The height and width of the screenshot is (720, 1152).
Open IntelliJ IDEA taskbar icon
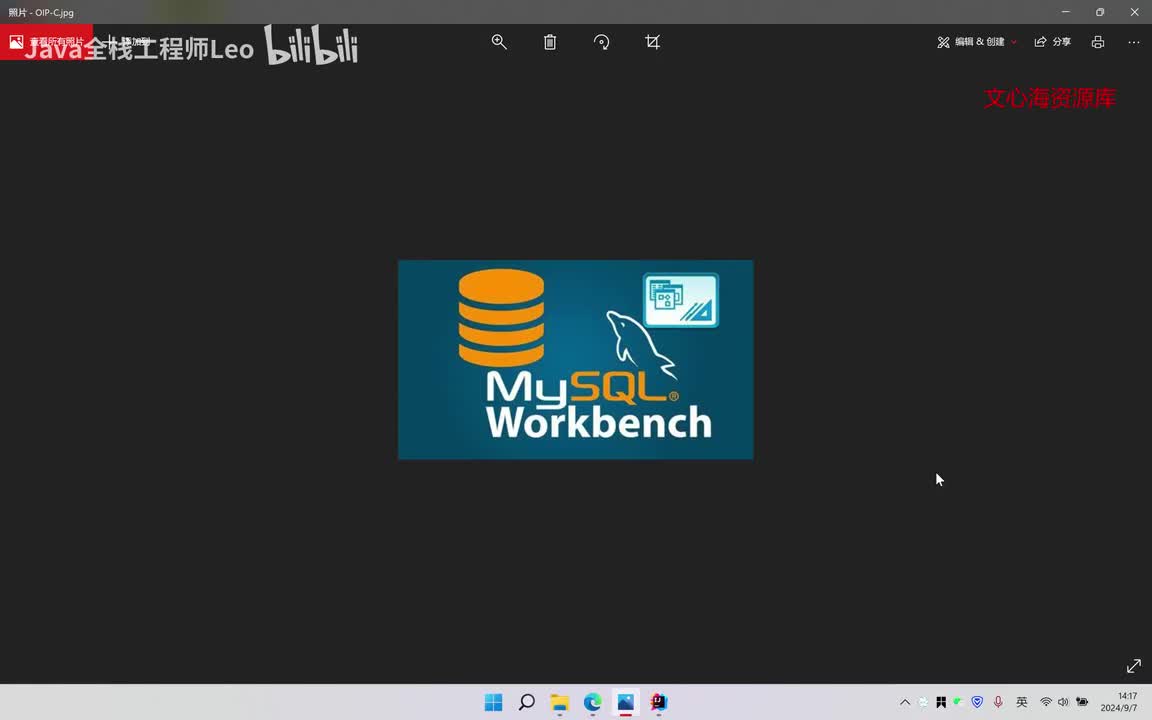[659, 702]
